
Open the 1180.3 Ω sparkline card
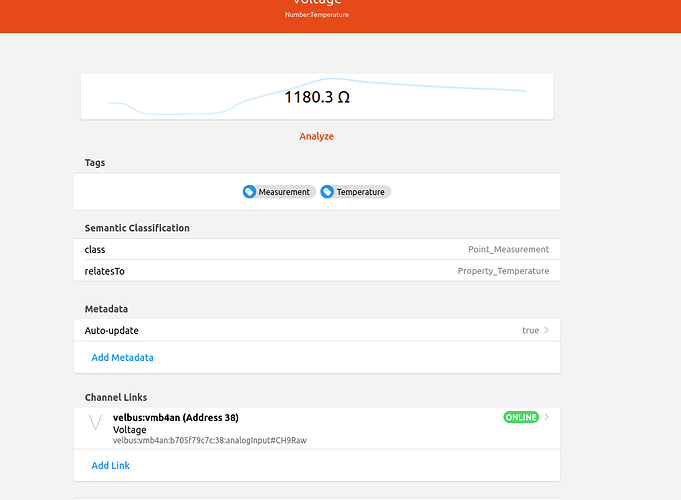[x=317, y=96]
